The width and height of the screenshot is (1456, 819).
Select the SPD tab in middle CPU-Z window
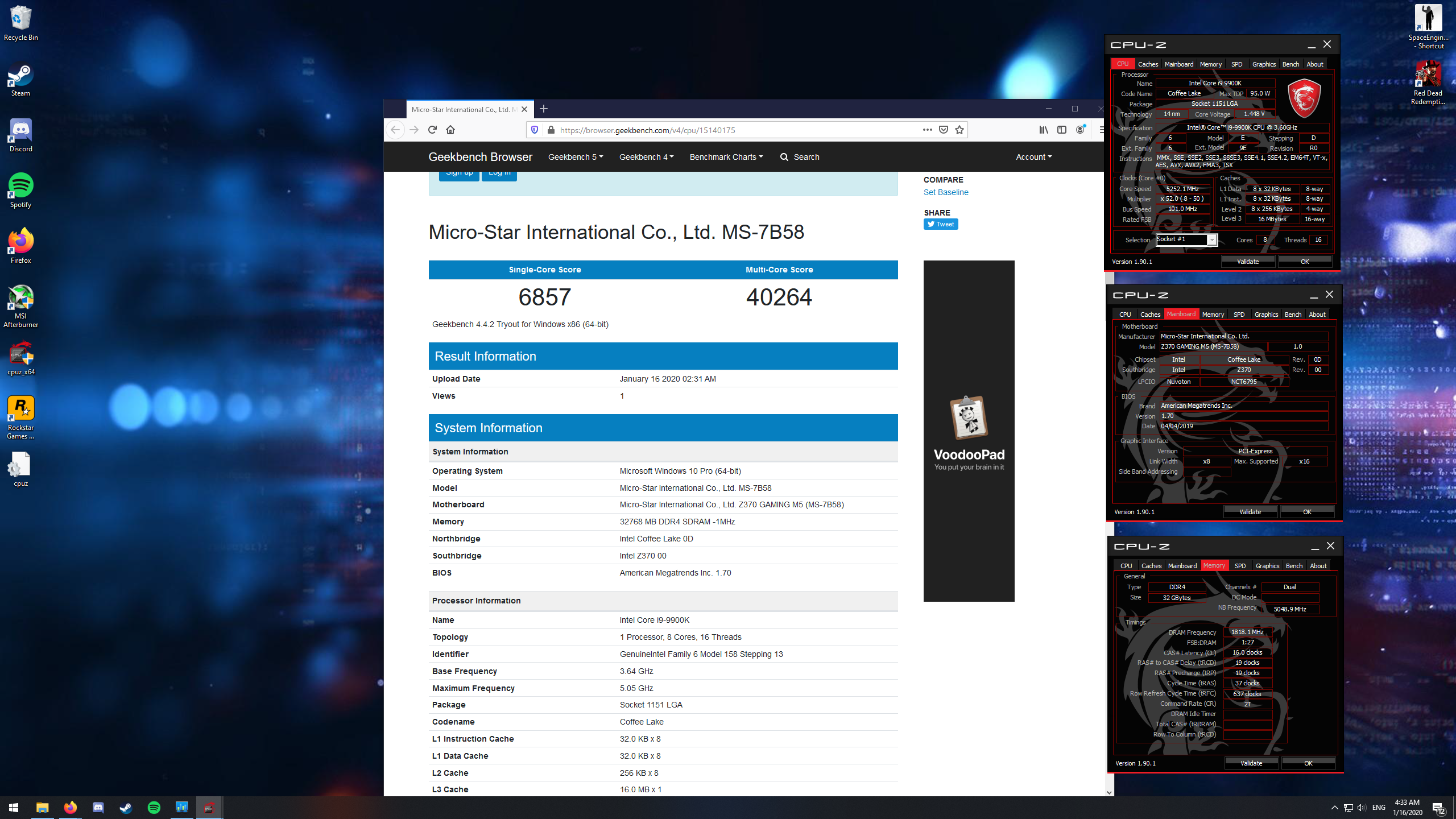click(x=1239, y=315)
